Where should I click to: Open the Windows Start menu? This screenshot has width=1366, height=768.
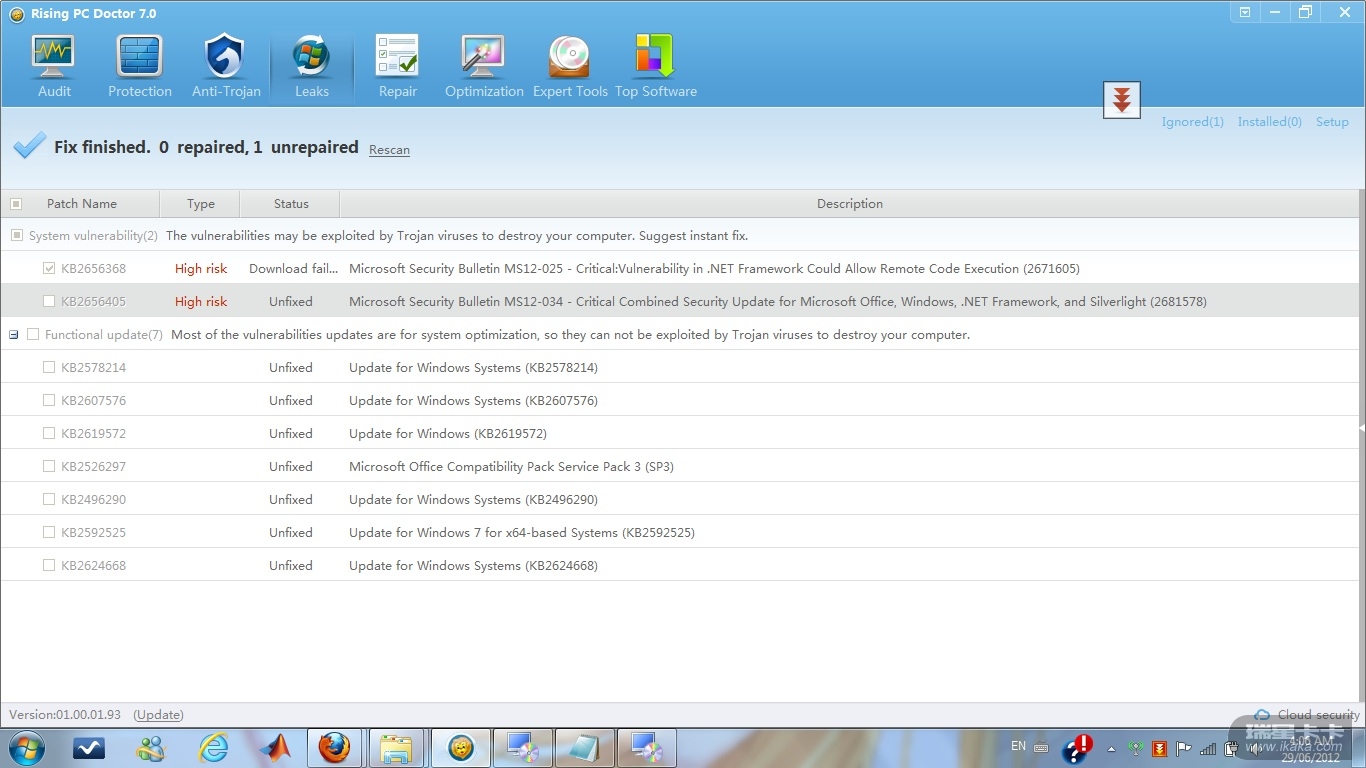click(x=26, y=747)
